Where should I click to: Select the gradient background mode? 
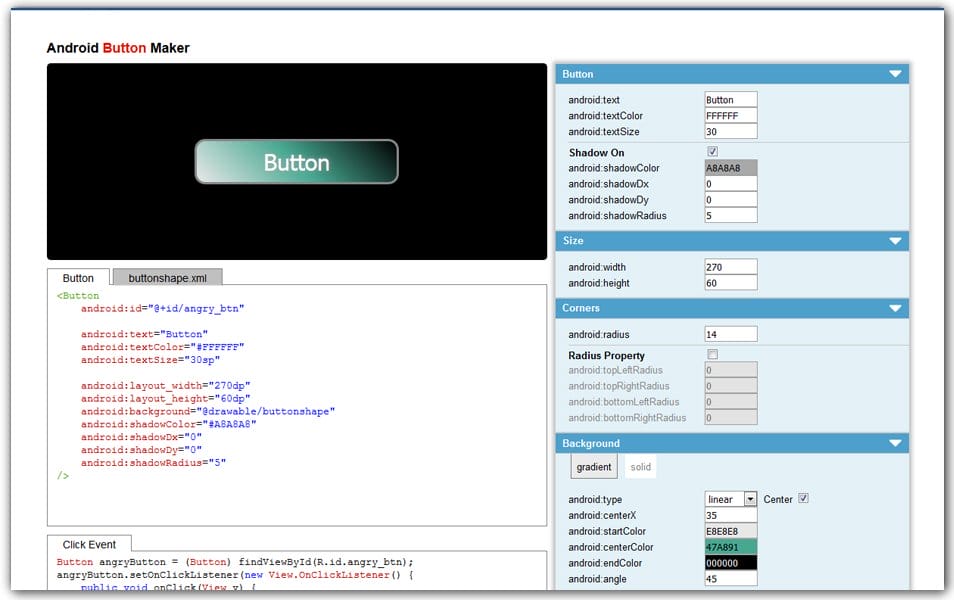(594, 466)
